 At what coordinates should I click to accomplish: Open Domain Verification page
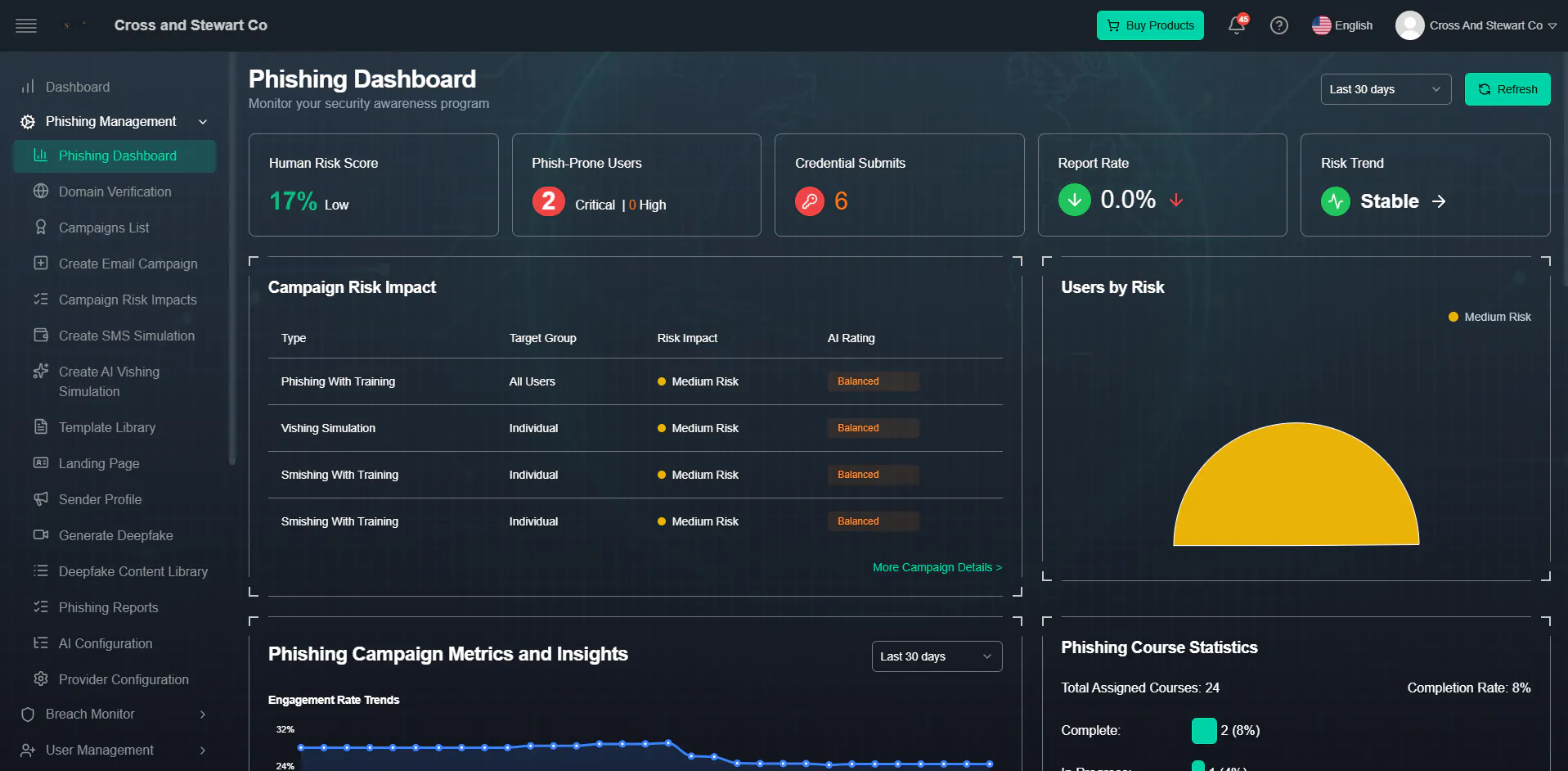[115, 192]
